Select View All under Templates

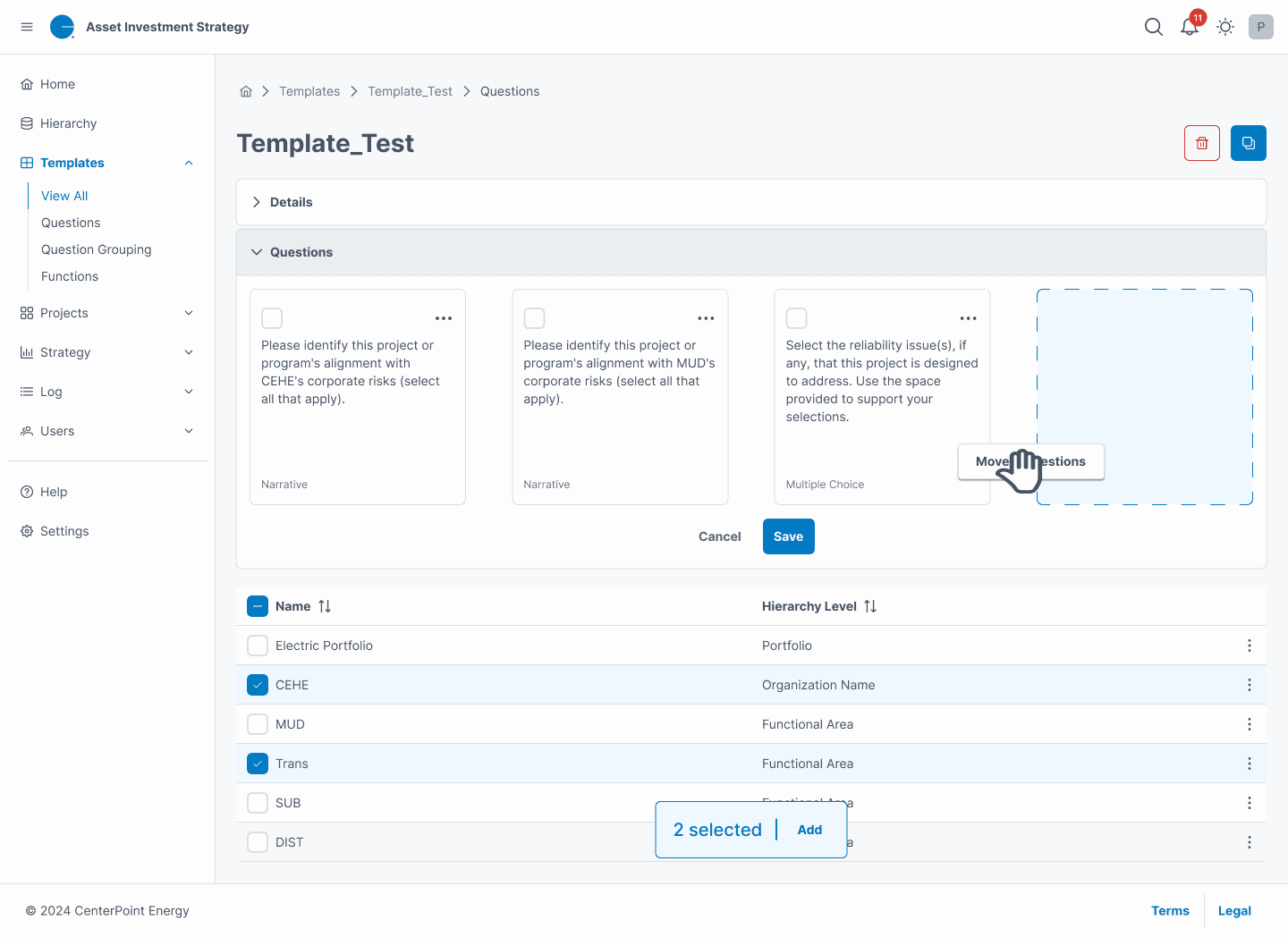(64, 196)
